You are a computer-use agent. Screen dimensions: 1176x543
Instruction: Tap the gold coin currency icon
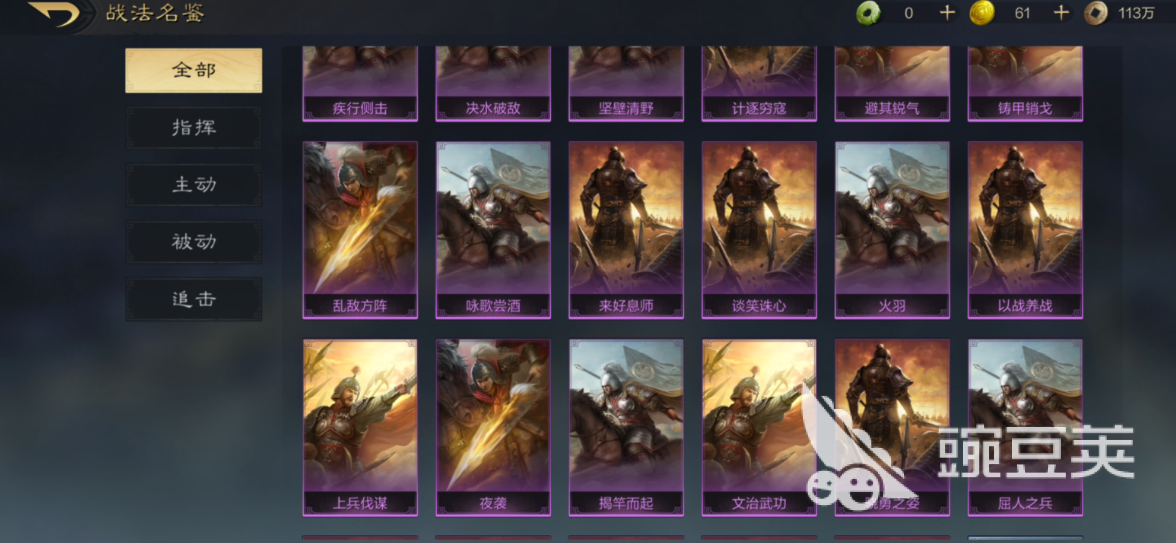click(982, 13)
